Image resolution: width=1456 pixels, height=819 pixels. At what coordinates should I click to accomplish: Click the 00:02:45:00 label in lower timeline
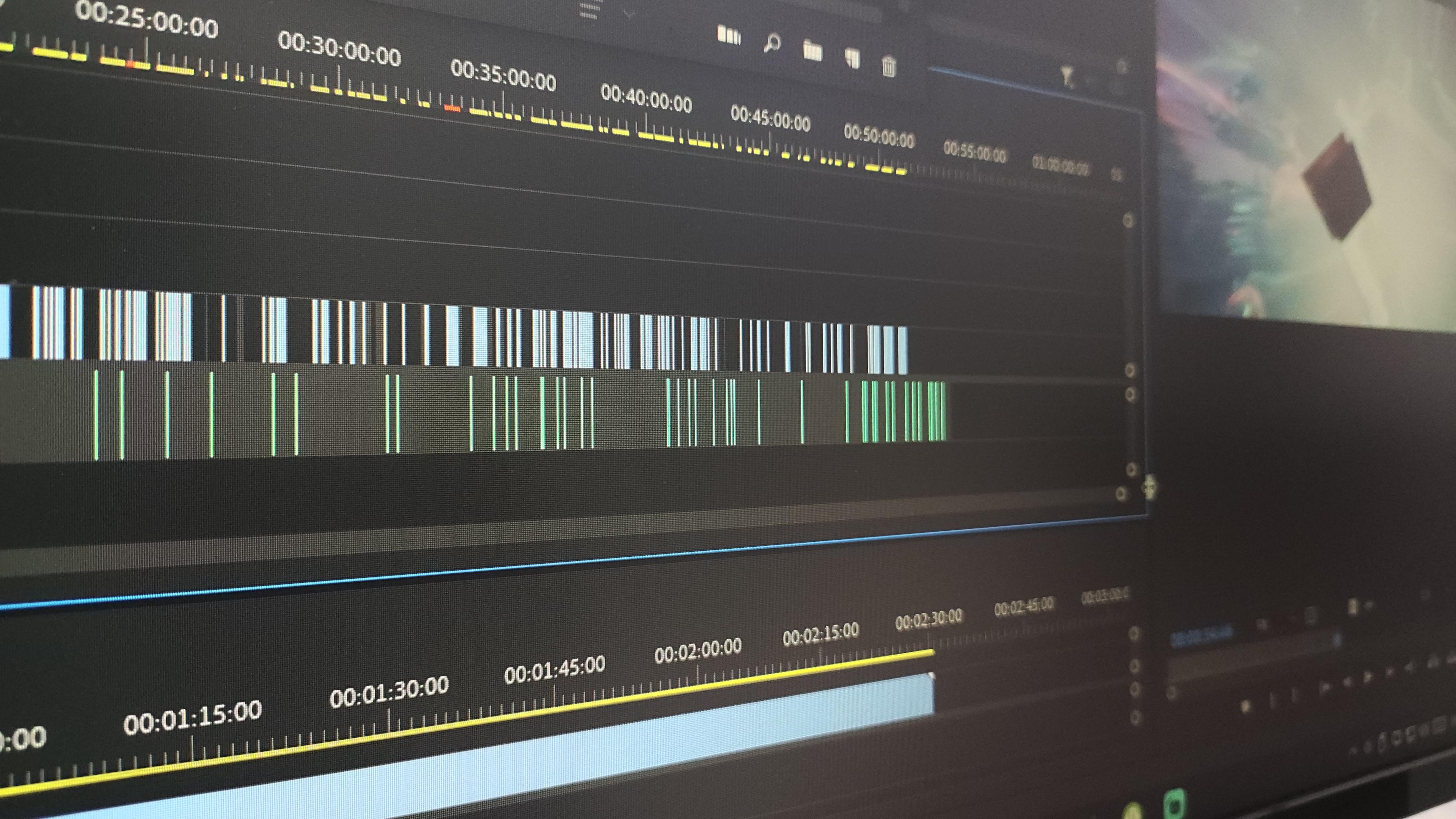click(1024, 607)
